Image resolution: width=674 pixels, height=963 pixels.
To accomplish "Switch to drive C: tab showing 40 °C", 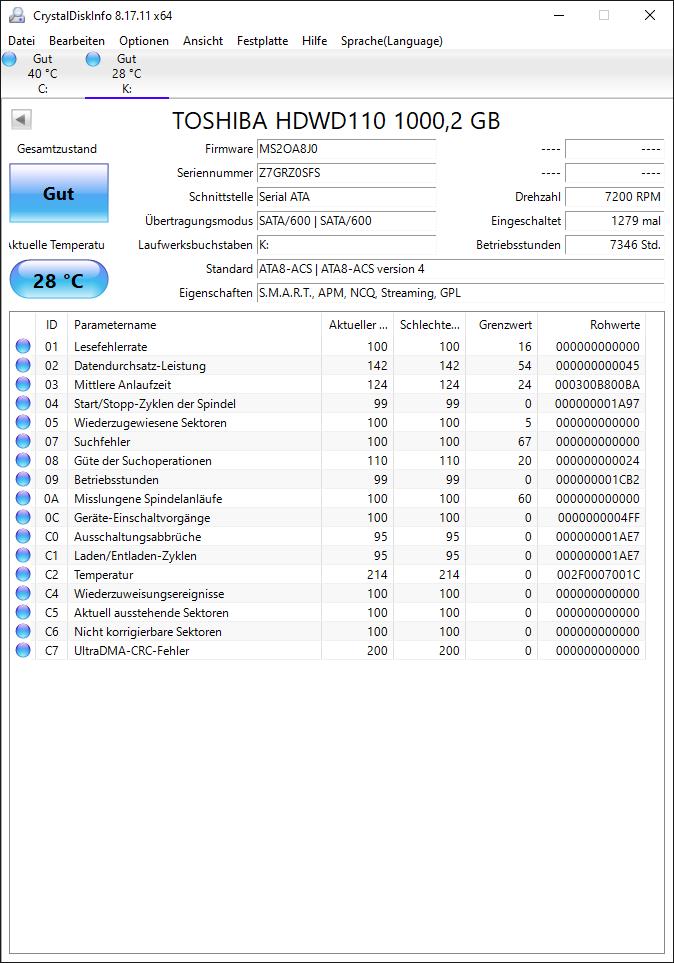I will pyautogui.click(x=42, y=73).
